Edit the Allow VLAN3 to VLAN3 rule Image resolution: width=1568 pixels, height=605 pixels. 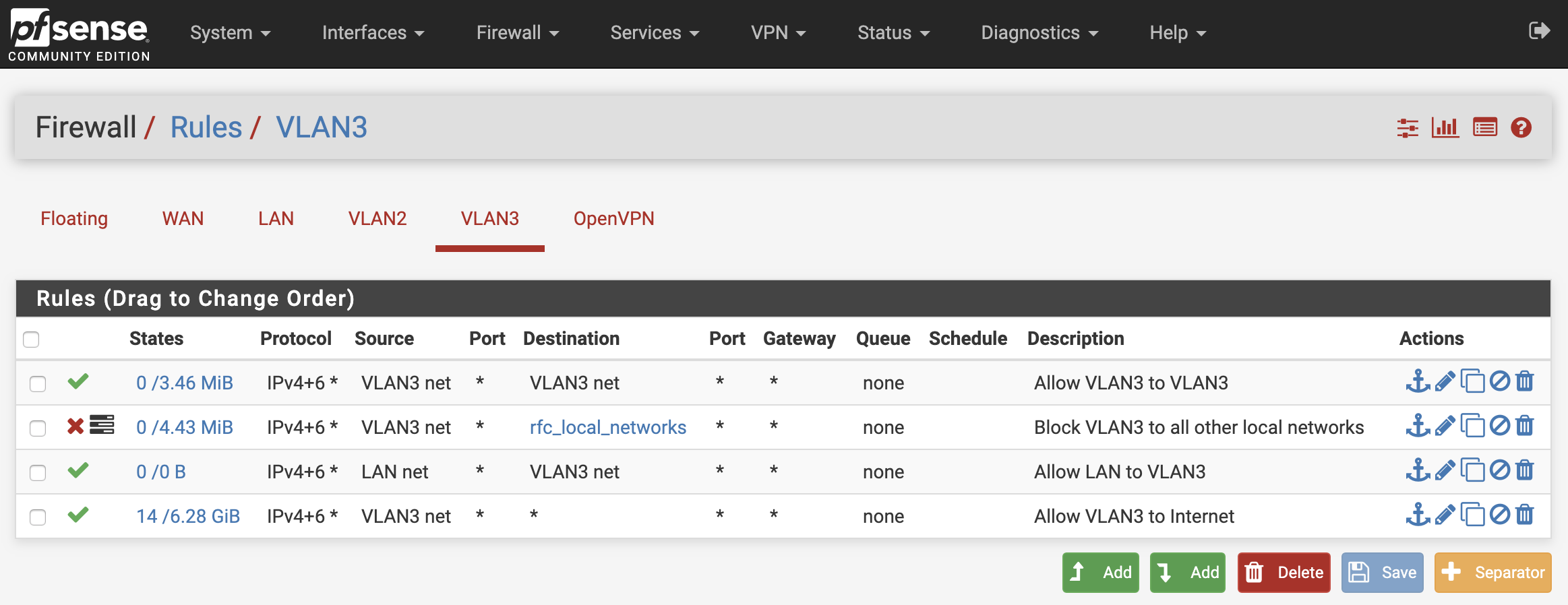1445,381
